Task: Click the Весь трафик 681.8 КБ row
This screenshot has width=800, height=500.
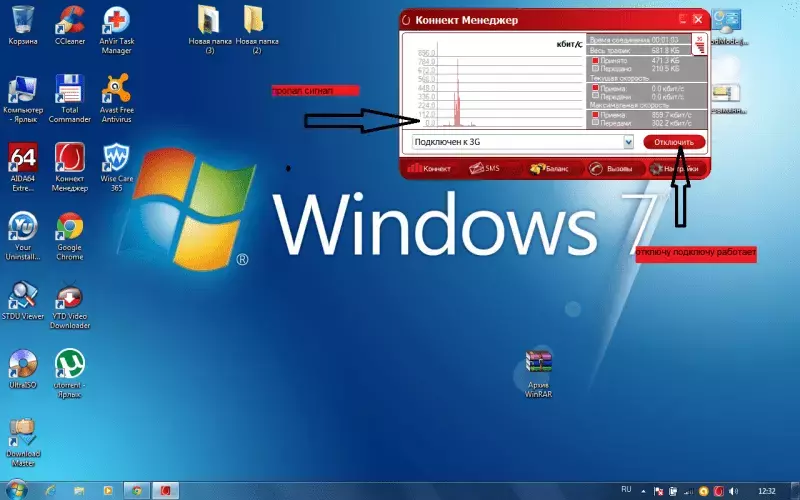Action: (x=641, y=51)
